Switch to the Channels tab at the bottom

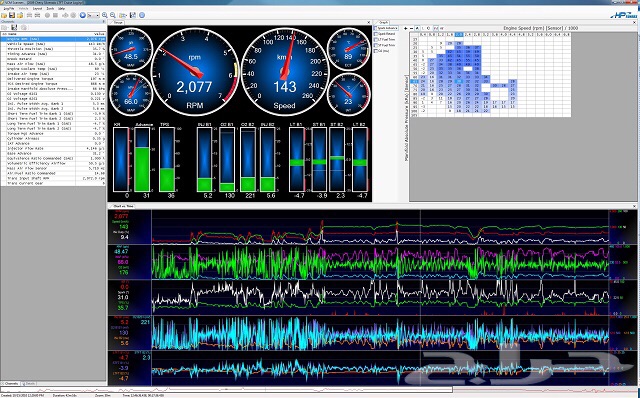(x=10, y=384)
